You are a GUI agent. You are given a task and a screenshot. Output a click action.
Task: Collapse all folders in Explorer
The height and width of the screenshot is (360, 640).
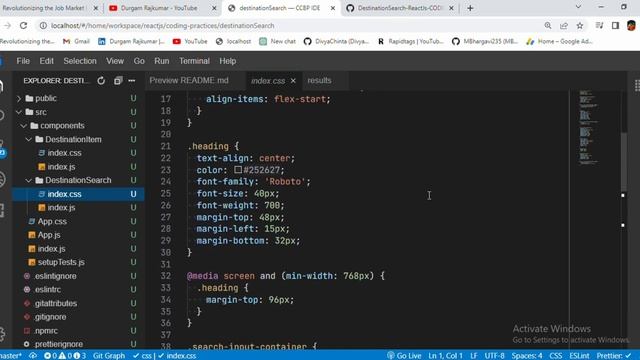click(x=118, y=81)
